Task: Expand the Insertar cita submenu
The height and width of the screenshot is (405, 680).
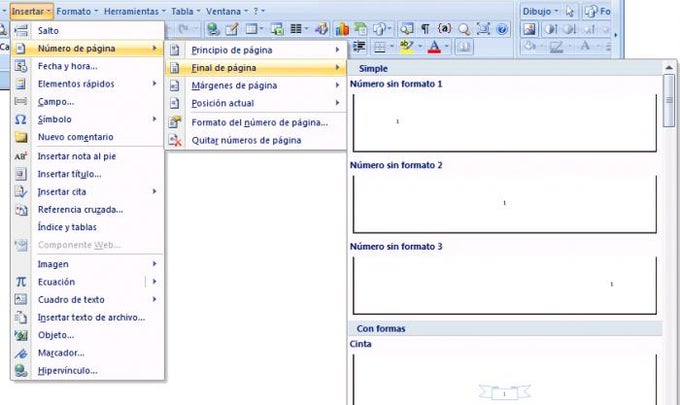Action: (x=87, y=192)
